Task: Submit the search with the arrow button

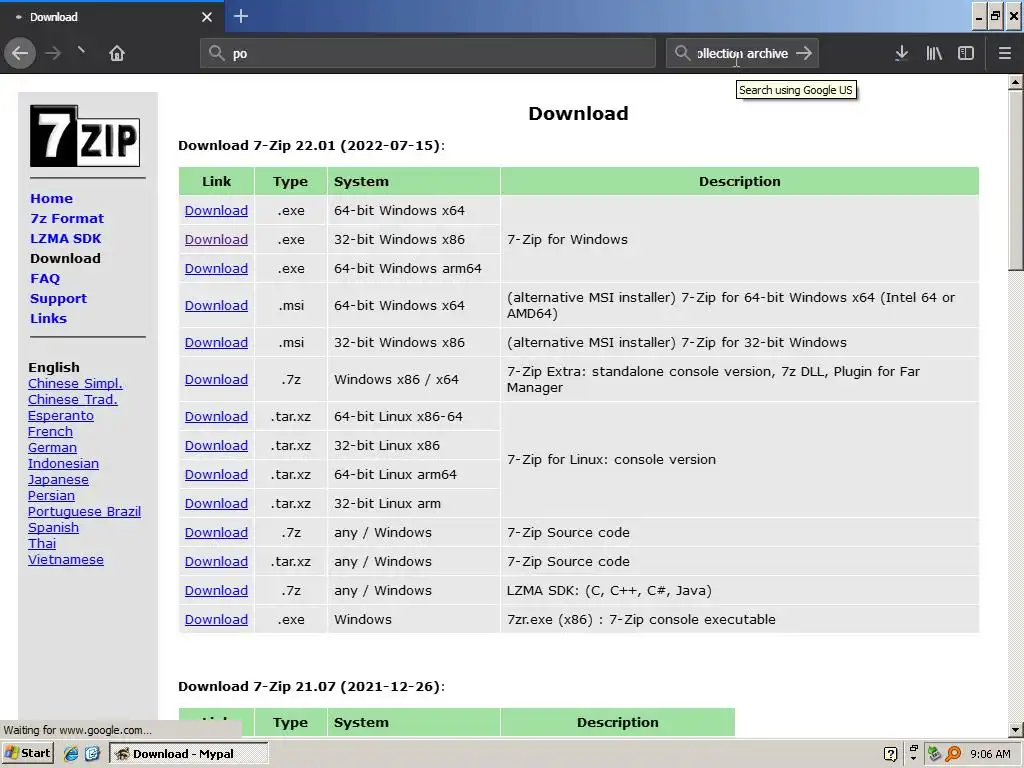Action: pyautogui.click(x=804, y=53)
